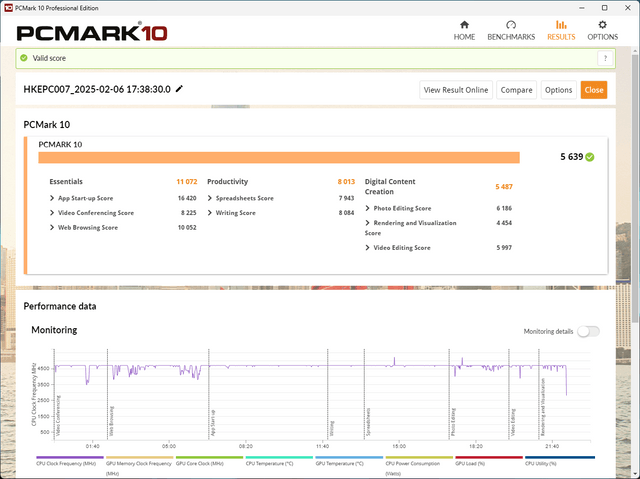Screen dimensions: 640x479
Task: Open the Home tab icon
Action: (x=464, y=25)
